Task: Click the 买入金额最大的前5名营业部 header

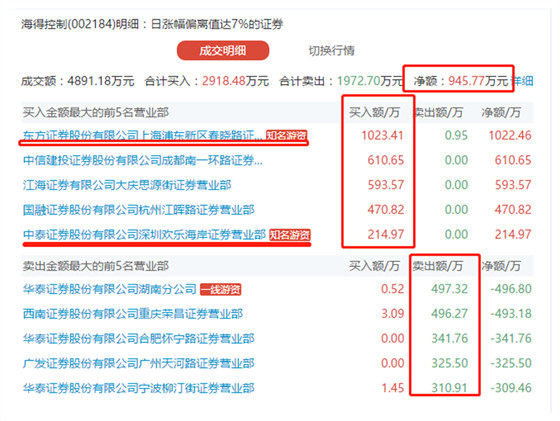Action: [x=96, y=112]
